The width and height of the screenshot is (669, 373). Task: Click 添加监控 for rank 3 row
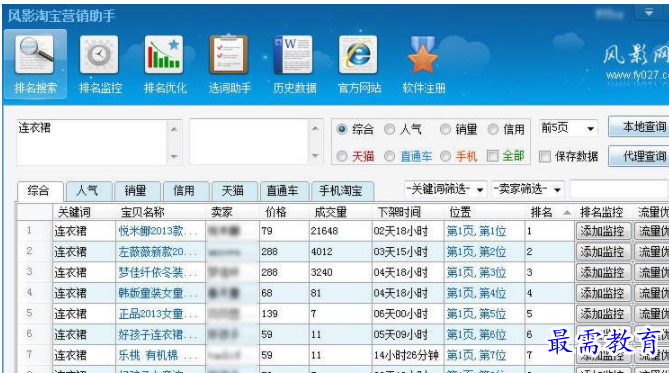pyautogui.click(x=603, y=272)
